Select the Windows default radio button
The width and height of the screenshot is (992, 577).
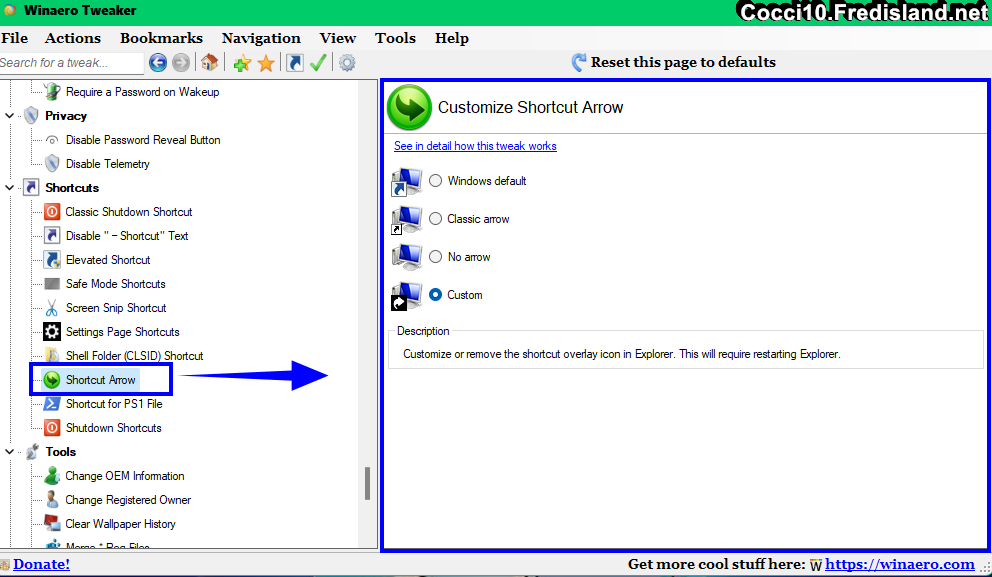tap(435, 181)
